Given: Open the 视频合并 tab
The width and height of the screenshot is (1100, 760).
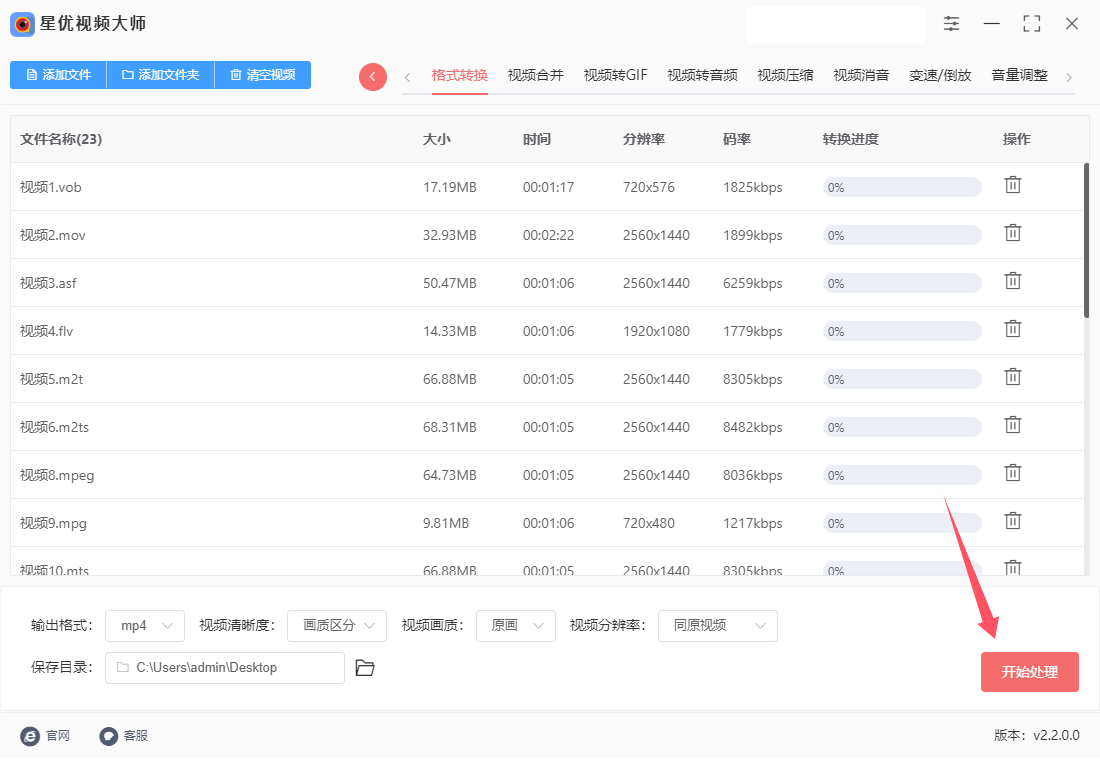Looking at the screenshot, I should [535, 75].
